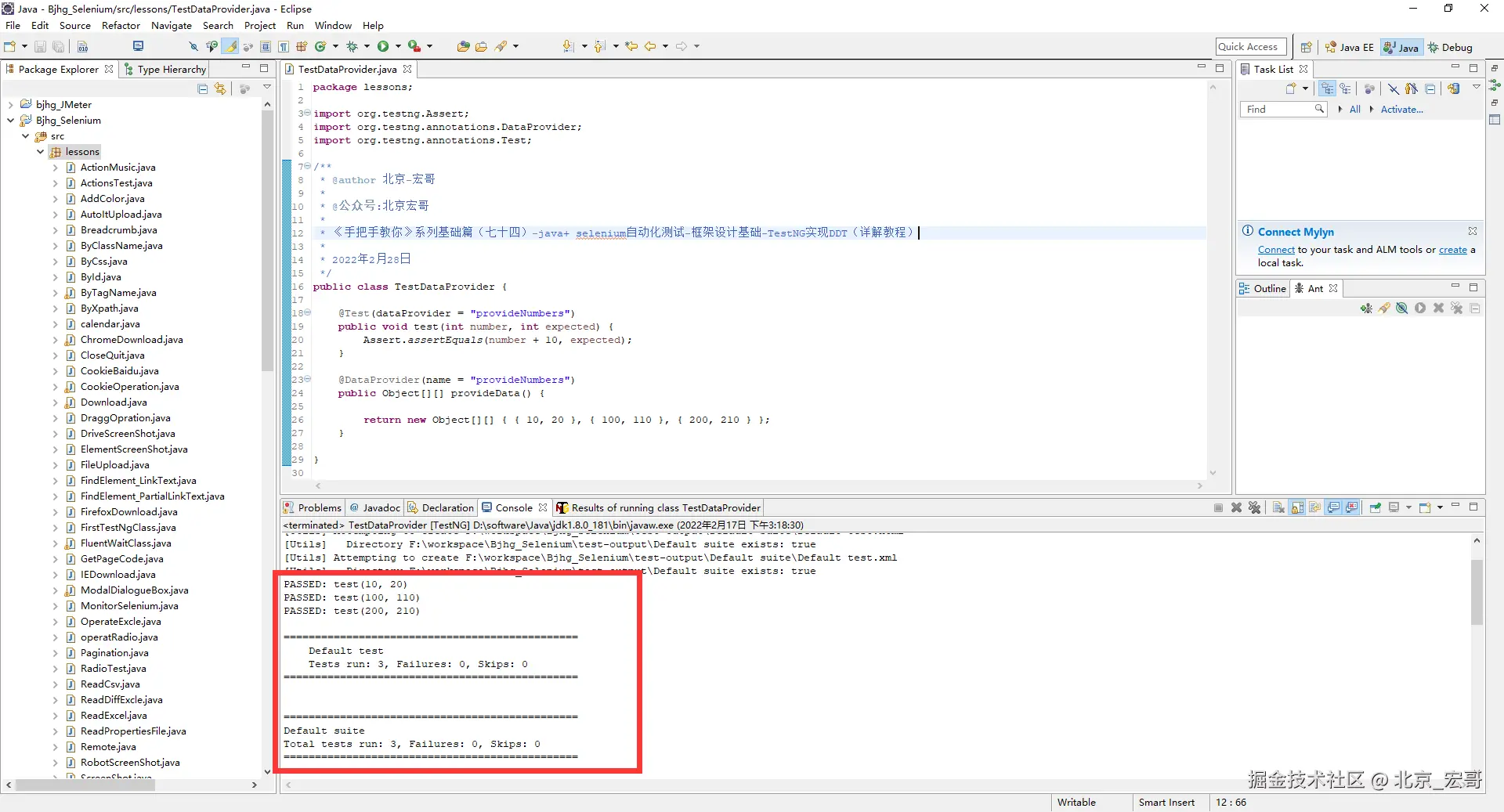Toggle Mark Occurrences highlighter in toolbar

click(231, 46)
